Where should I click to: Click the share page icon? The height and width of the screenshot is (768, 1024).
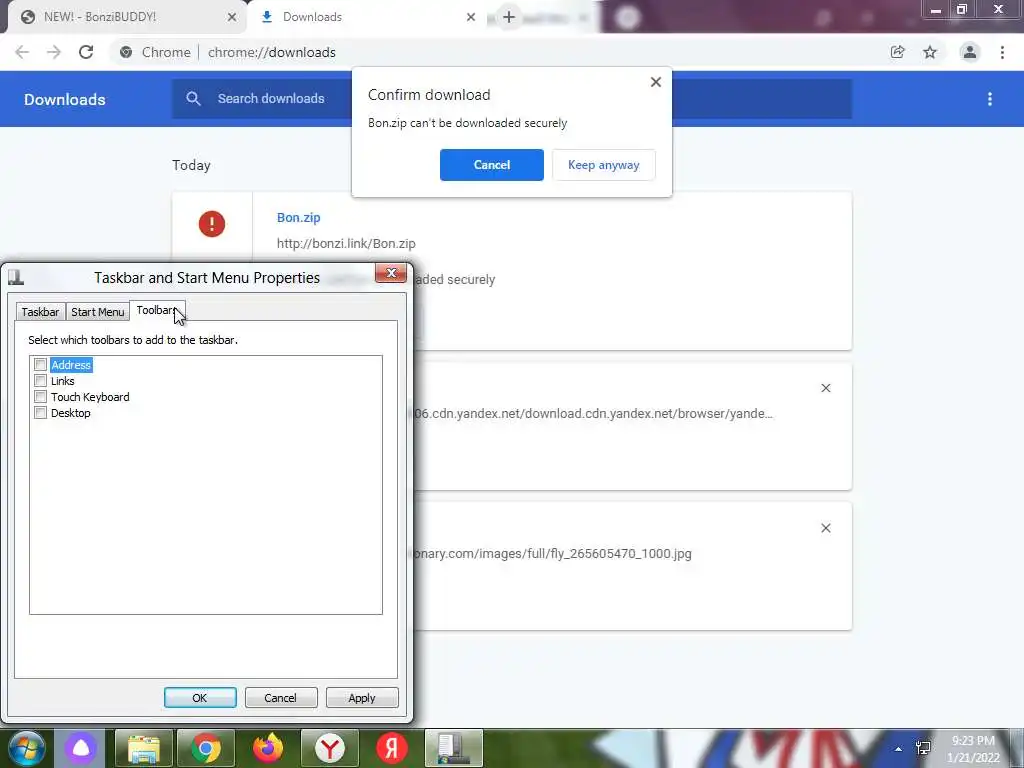click(x=897, y=52)
